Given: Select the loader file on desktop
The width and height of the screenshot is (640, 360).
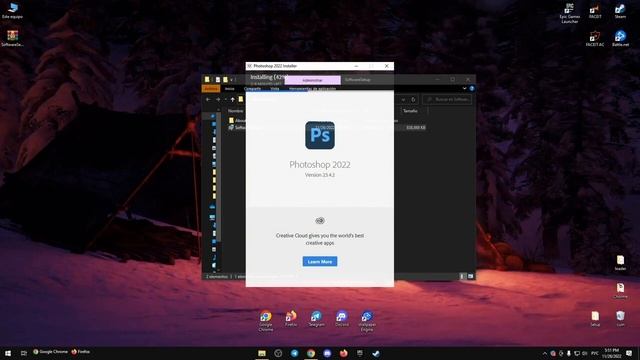Looking at the screenshot, I should point(620,263).
